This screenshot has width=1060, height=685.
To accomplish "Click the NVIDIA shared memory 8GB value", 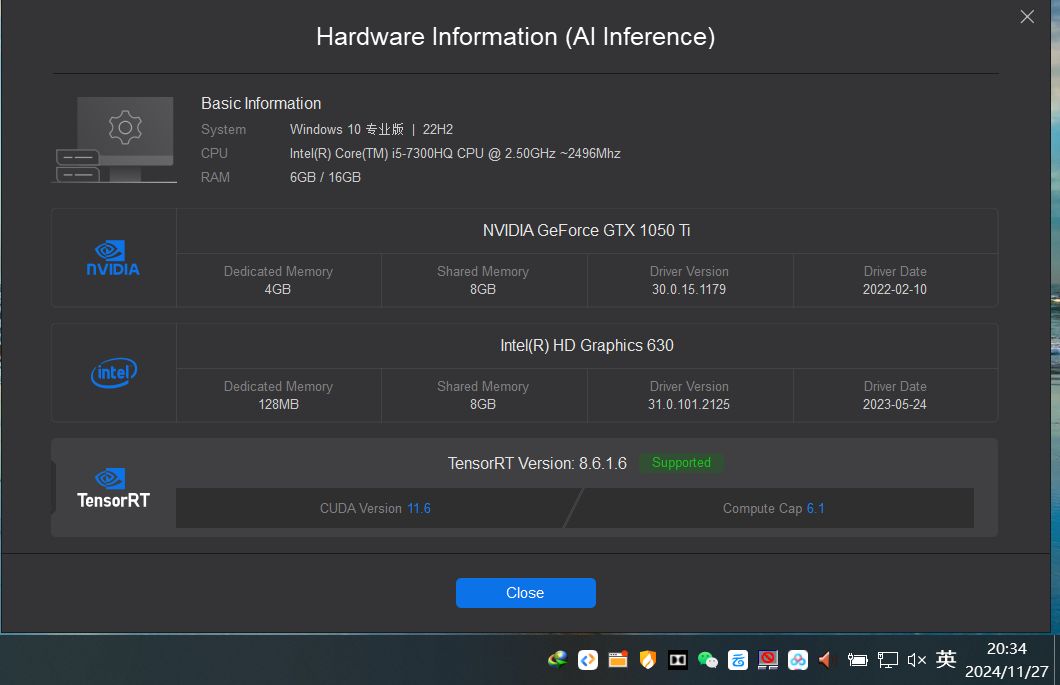I will 483,289.
